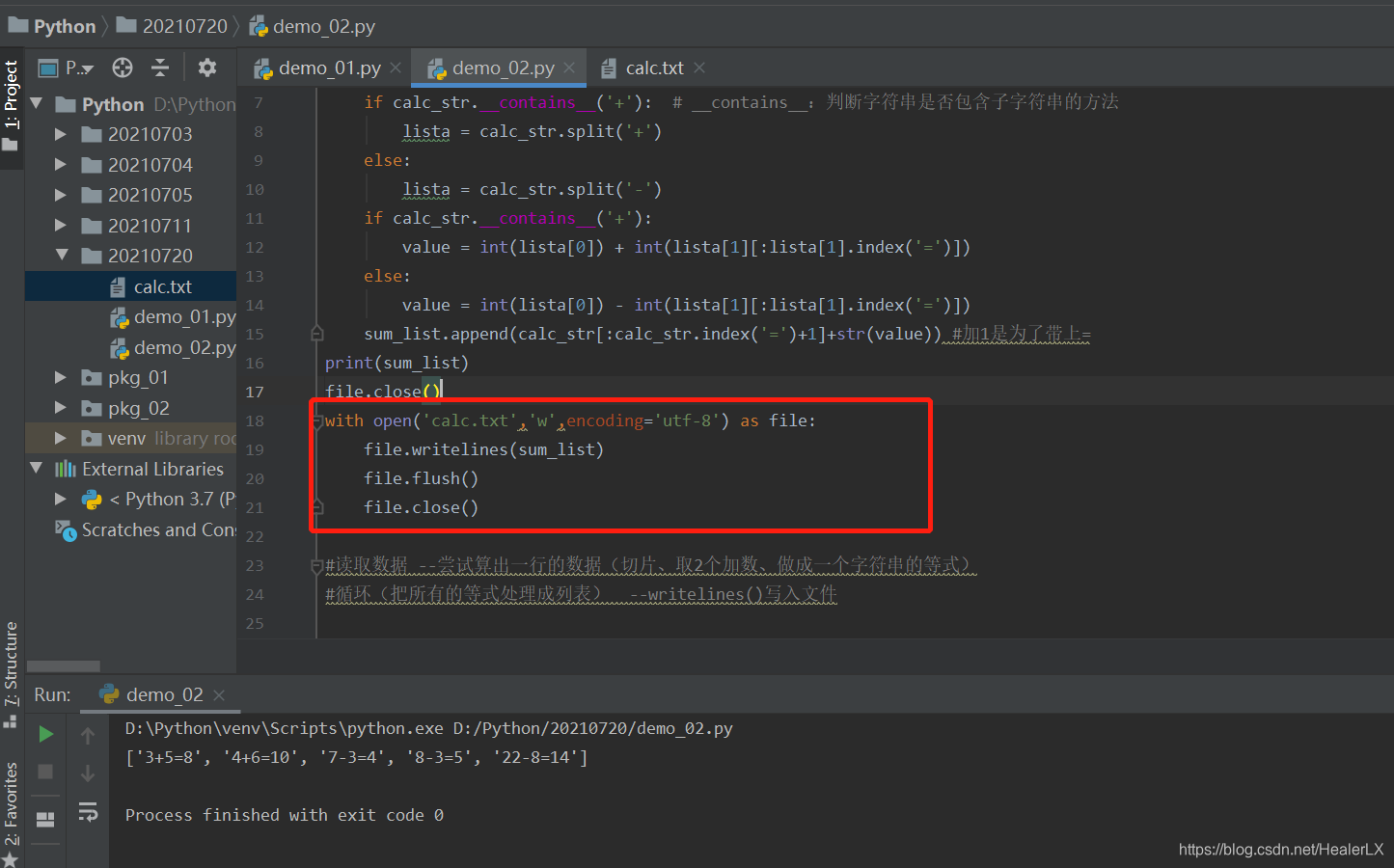Image resolution: width=1394 pixels, height=868 pixels.
Task: Open the Project view selector dropdown
Action: [66, 68]
